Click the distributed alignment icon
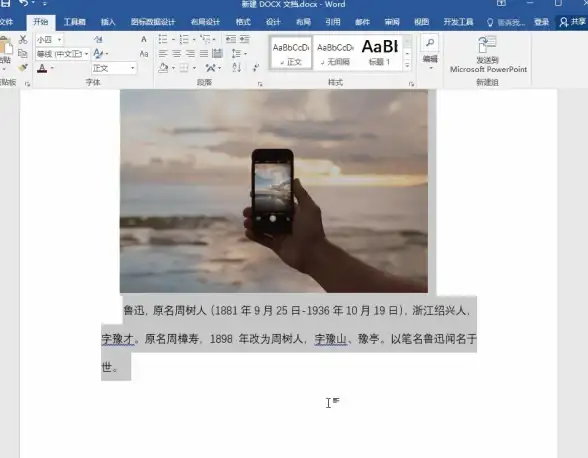This screenshot has width=588, height=458. (217, 54)
